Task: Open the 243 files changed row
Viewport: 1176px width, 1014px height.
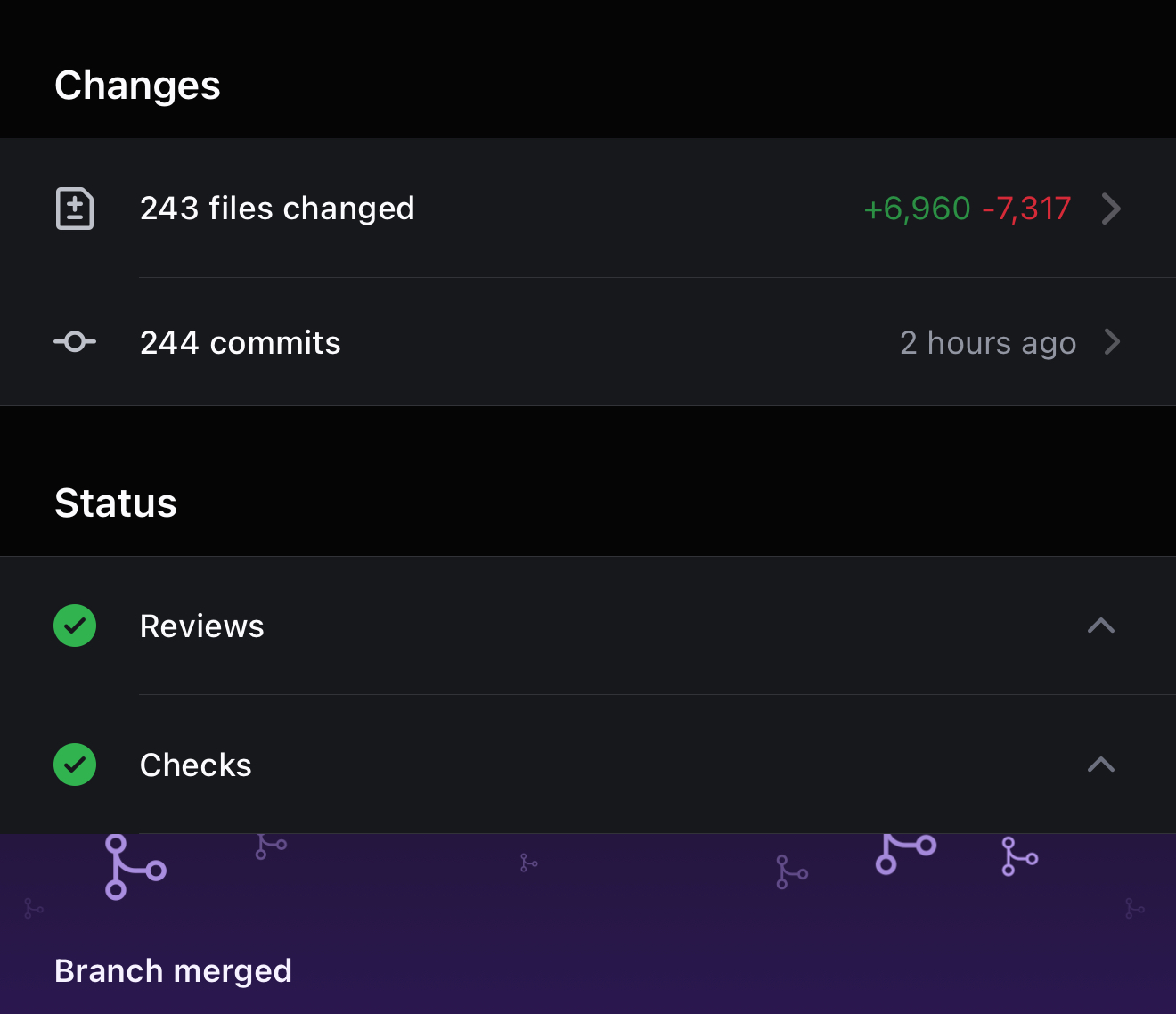Action: tap(277, 209)
